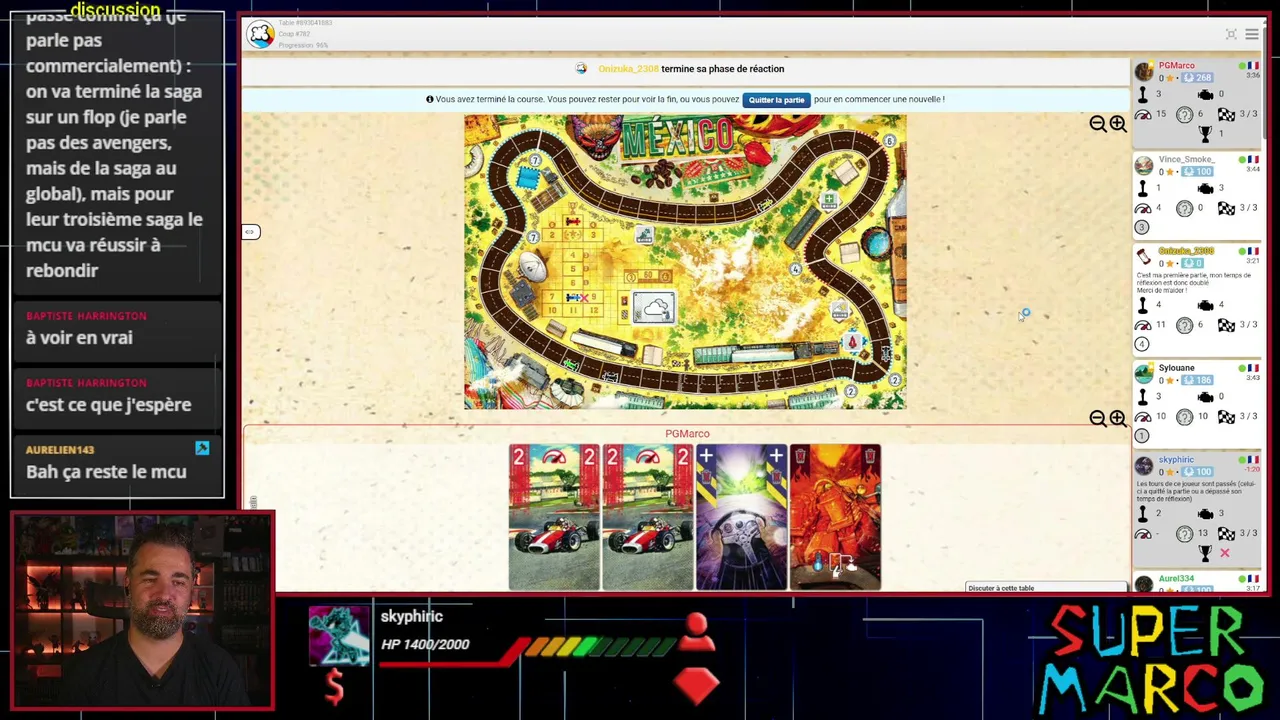Click PGMarco's gear lever icon
Image resolution: width=1280 pixels, height=720 pixels.
(1143, 95)
